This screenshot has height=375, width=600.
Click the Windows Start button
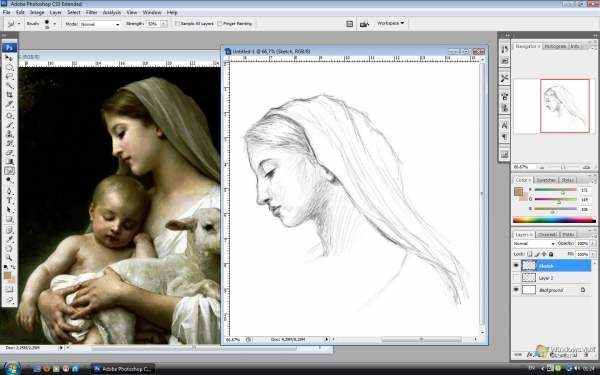pos(12,368)
